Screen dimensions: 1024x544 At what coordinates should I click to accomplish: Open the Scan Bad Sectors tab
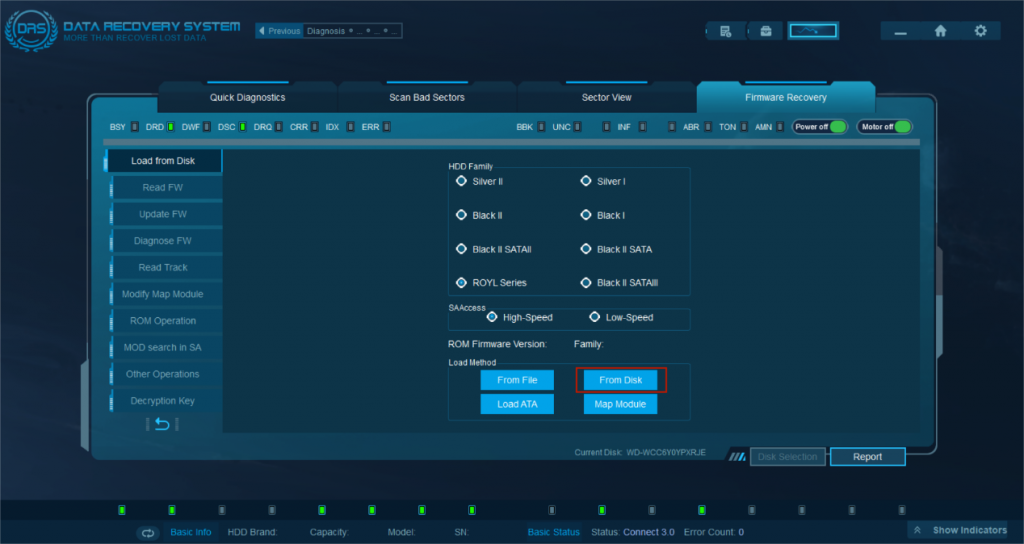(426, 98)
